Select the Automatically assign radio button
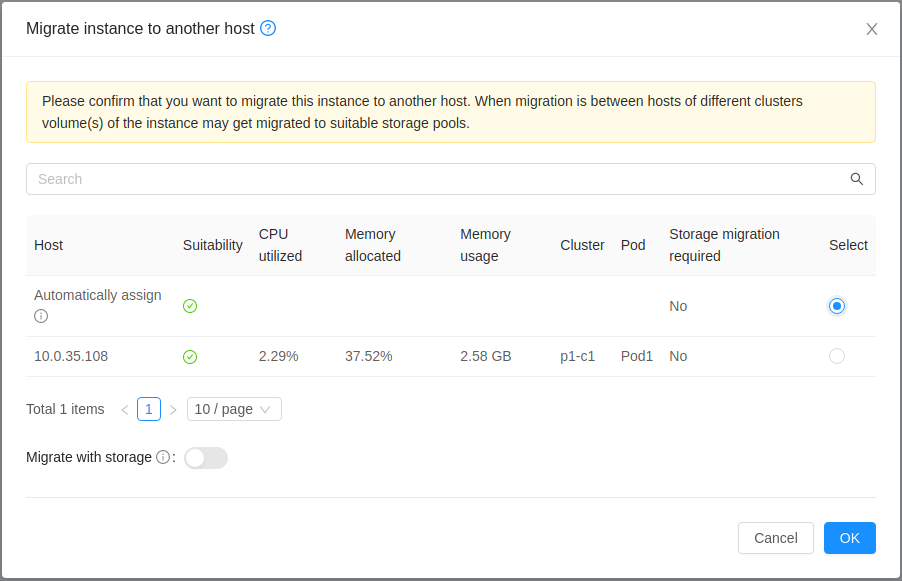902x581 pixels. pos(837,306)
